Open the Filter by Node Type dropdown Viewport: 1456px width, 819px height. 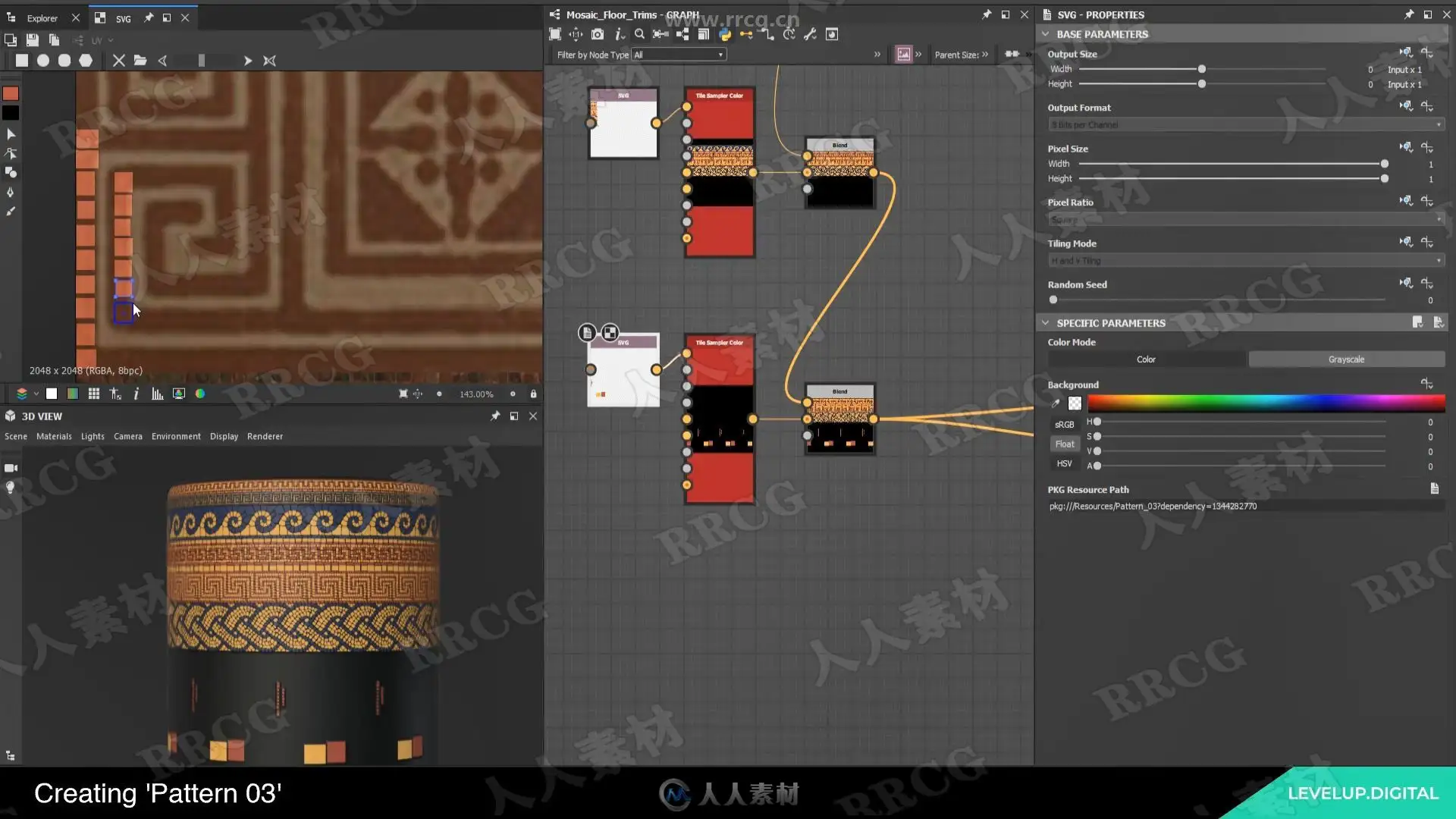click(679, 55)
